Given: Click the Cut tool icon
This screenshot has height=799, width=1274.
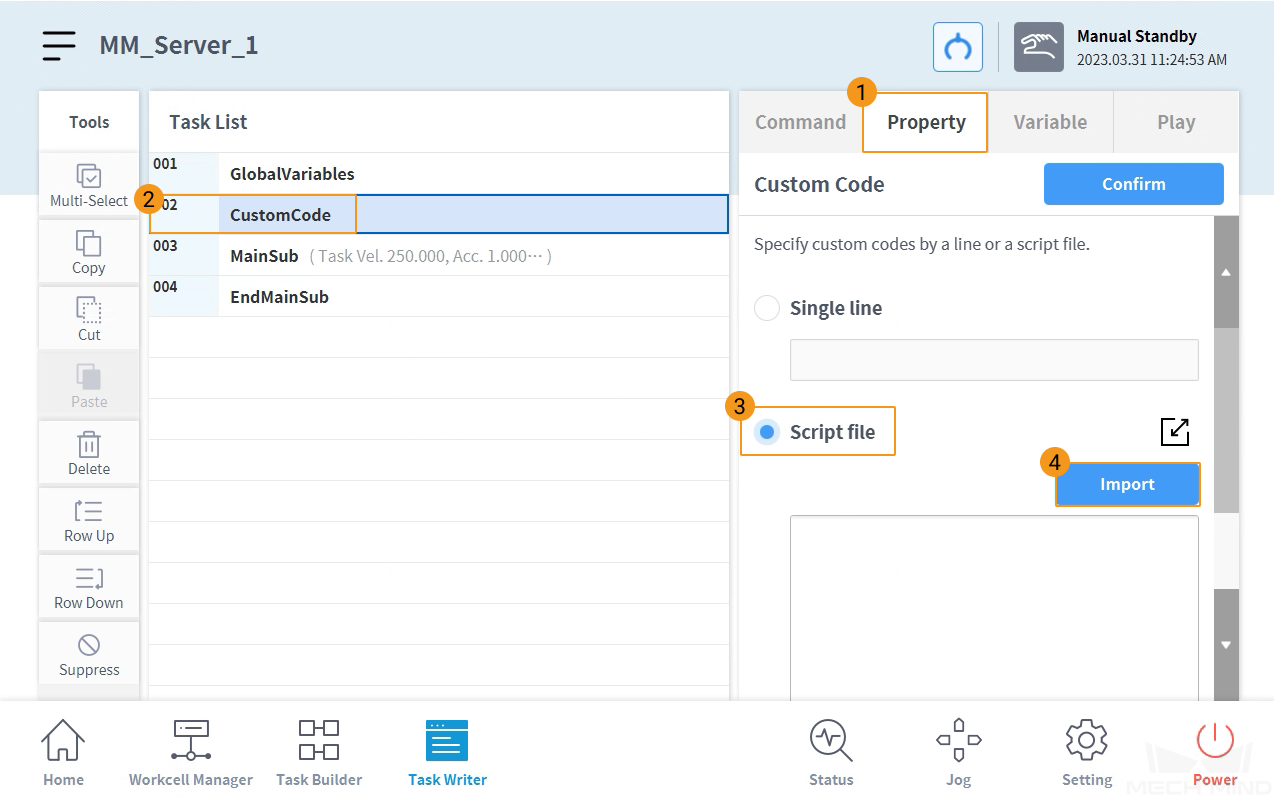Looking at the screenshot, I should click(x=89, y=309).
